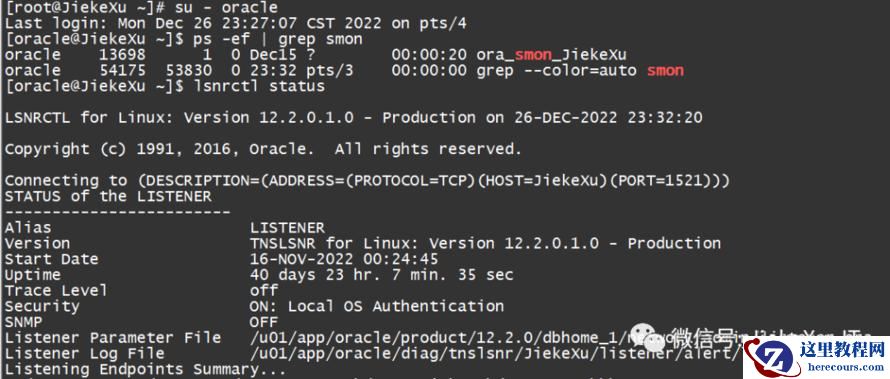This screenshot has height=379, width=890.
Task: Click the Trace Level off value
Action: [264, 290]
